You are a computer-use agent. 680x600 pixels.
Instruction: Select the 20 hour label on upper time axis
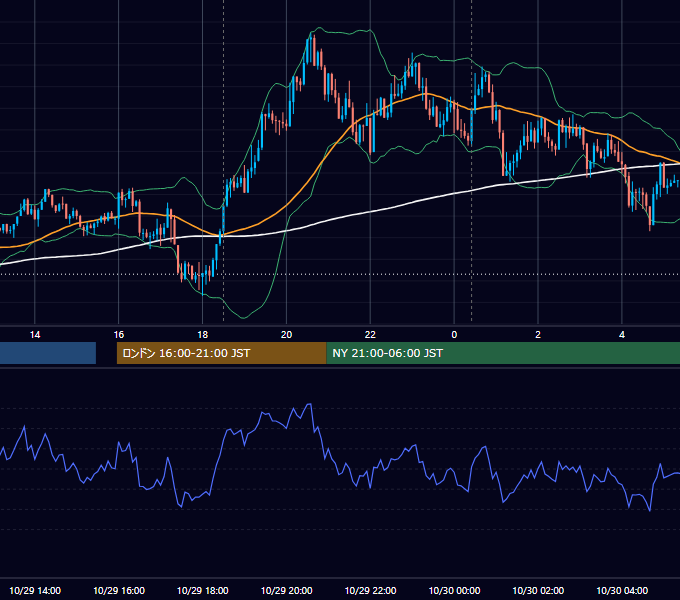tap(286, 335)
